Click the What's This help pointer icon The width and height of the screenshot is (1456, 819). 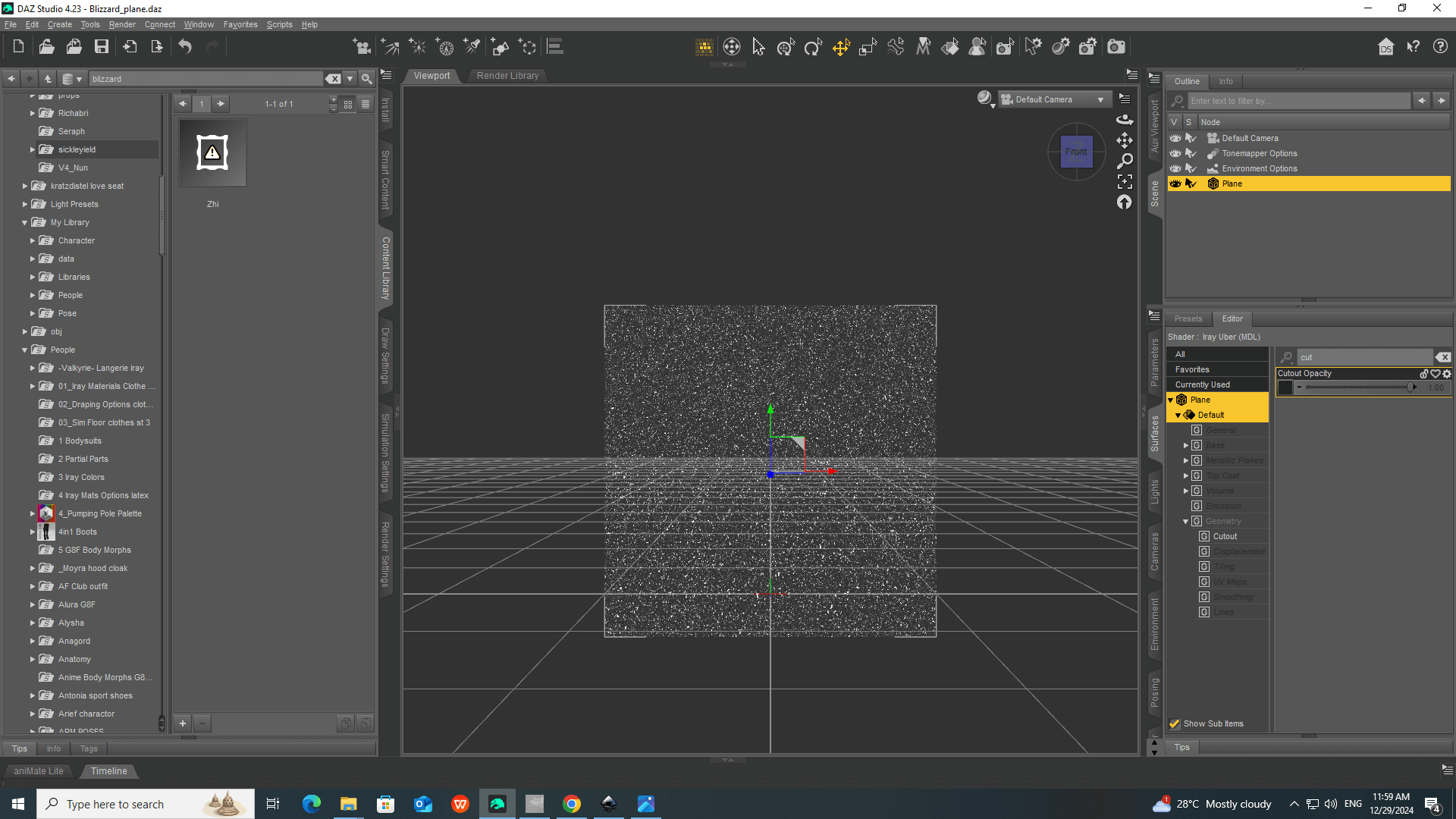[x=1413, y=47]
